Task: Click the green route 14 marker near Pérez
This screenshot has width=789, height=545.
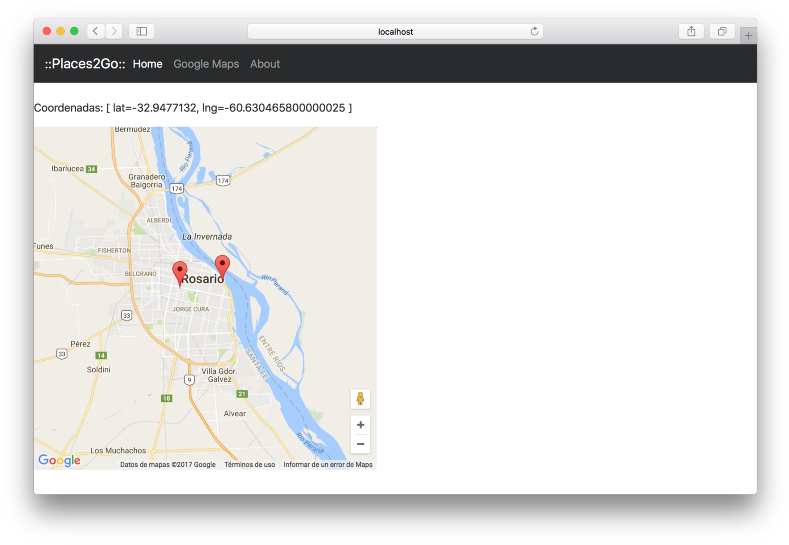Action: click(101, 355)
